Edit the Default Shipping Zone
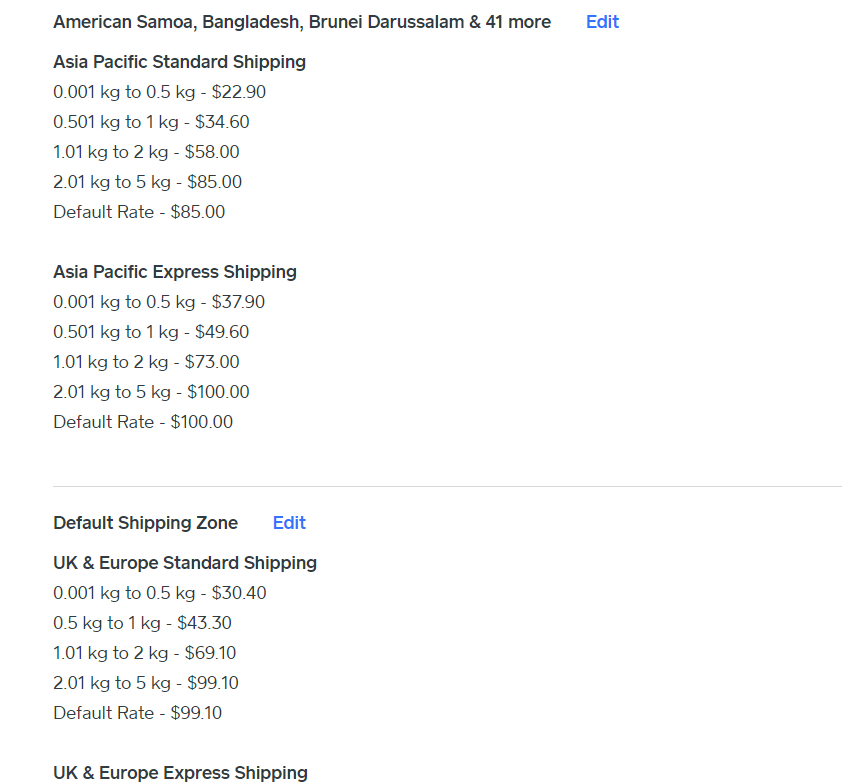 pos(289,523)
